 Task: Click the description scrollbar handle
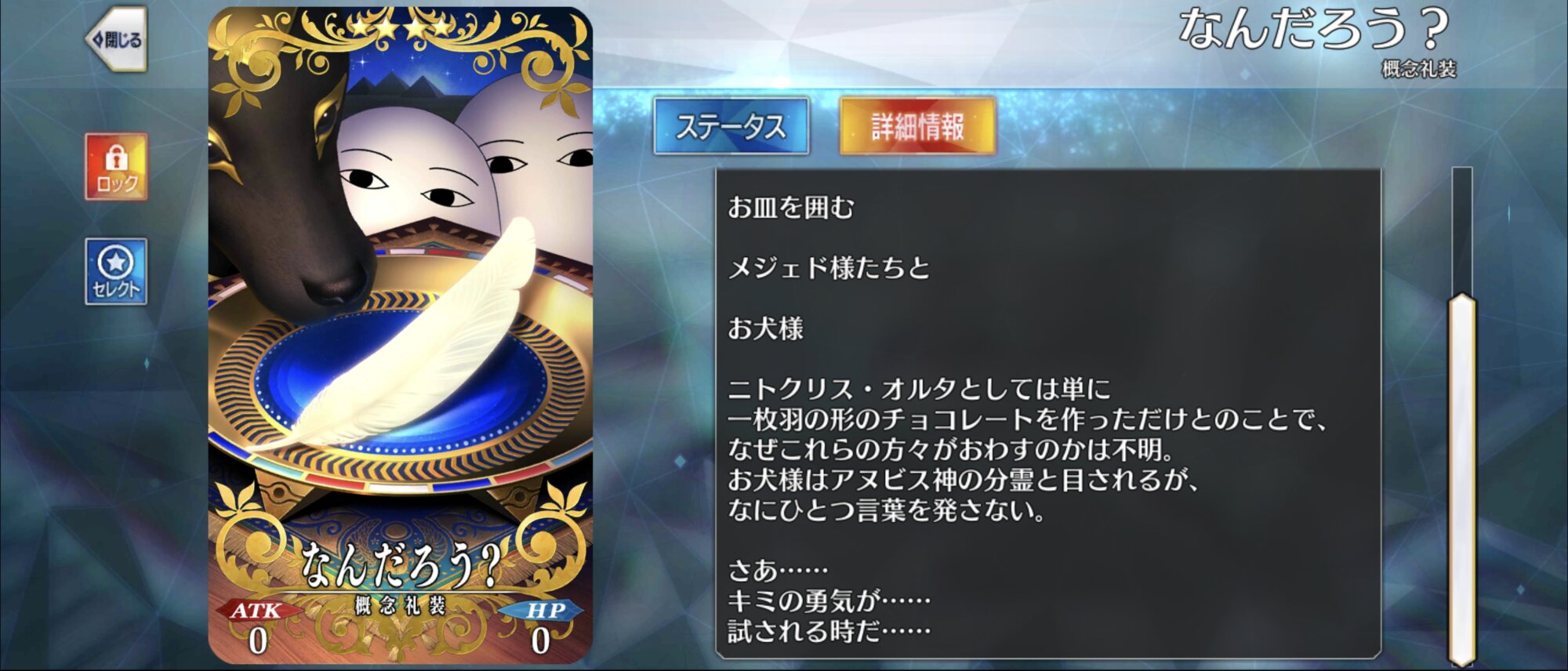[1461, 480]
